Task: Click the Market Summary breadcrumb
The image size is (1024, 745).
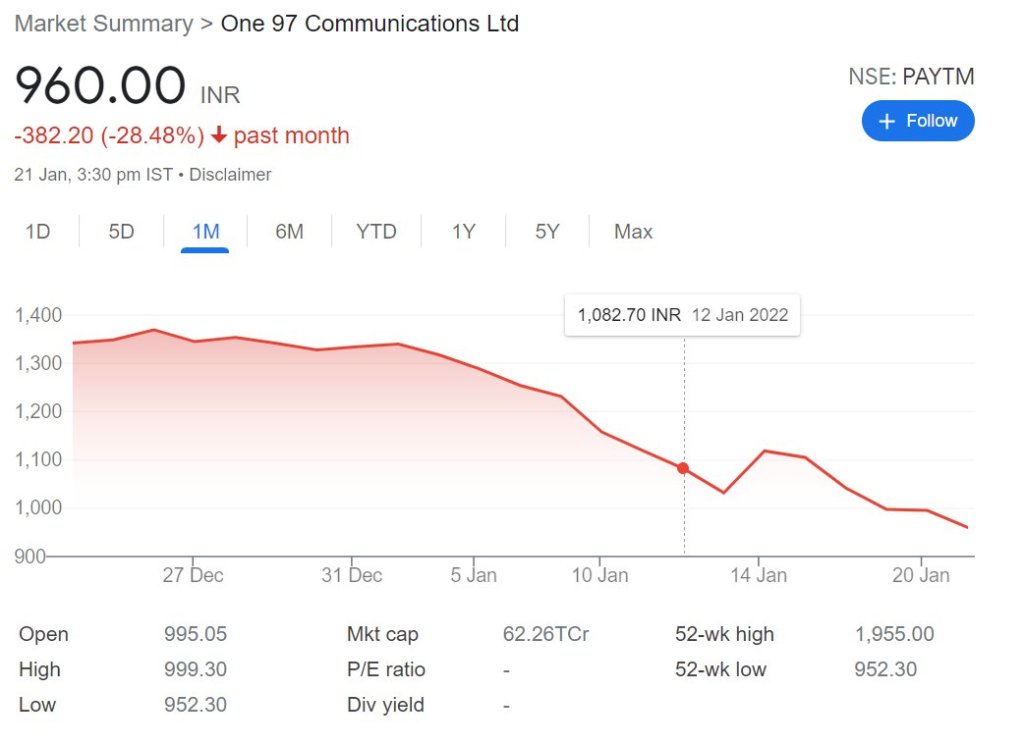Action: pyautogui.click(x=103, y=24)
